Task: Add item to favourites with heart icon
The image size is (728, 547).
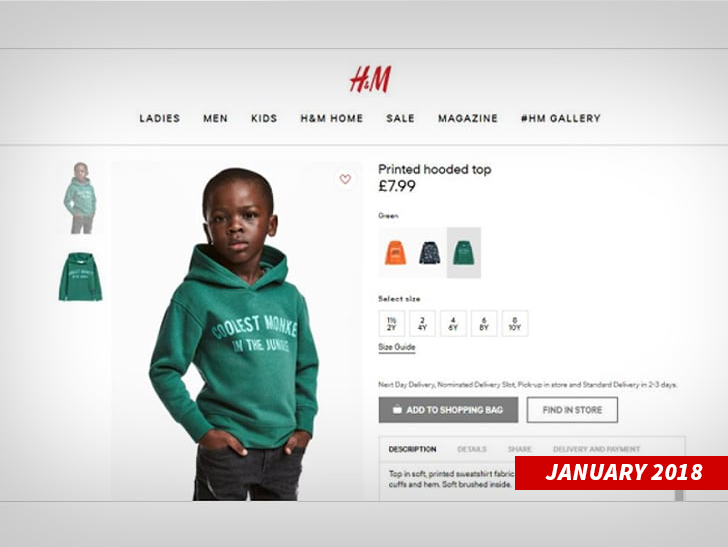Action: (345, 179)
